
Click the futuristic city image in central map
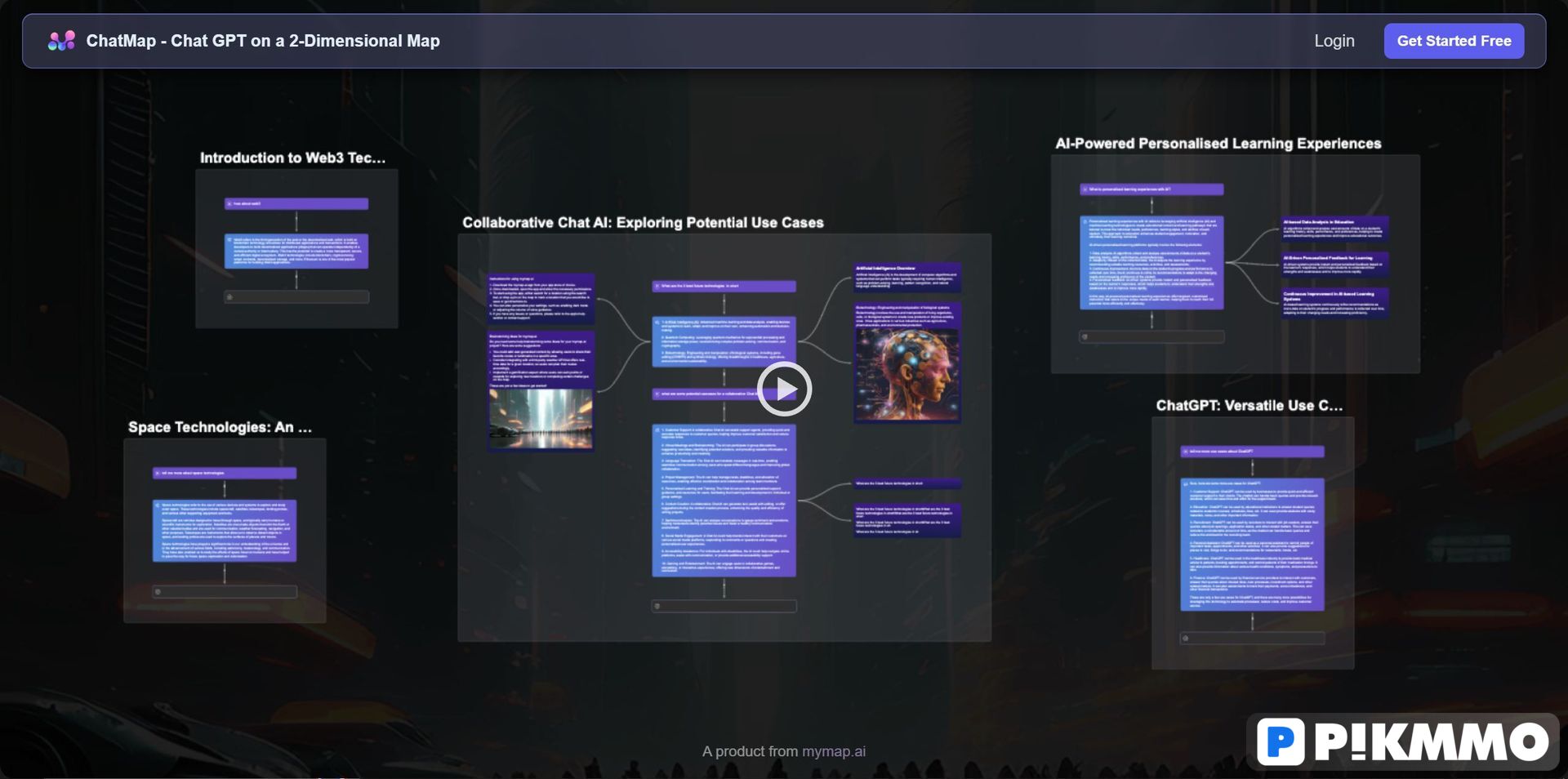coord(541,418)
